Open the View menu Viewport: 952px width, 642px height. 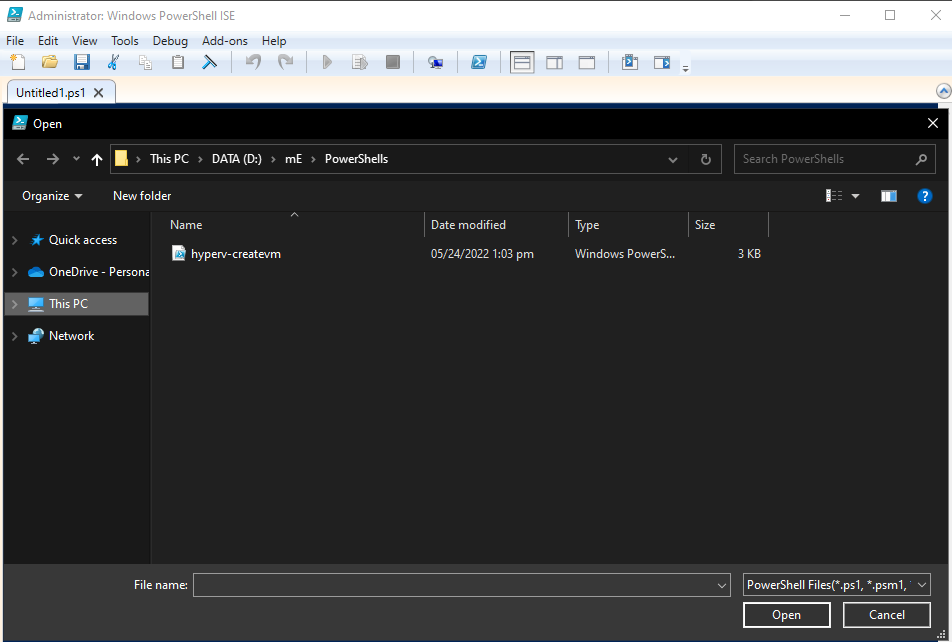click(84, 41)
